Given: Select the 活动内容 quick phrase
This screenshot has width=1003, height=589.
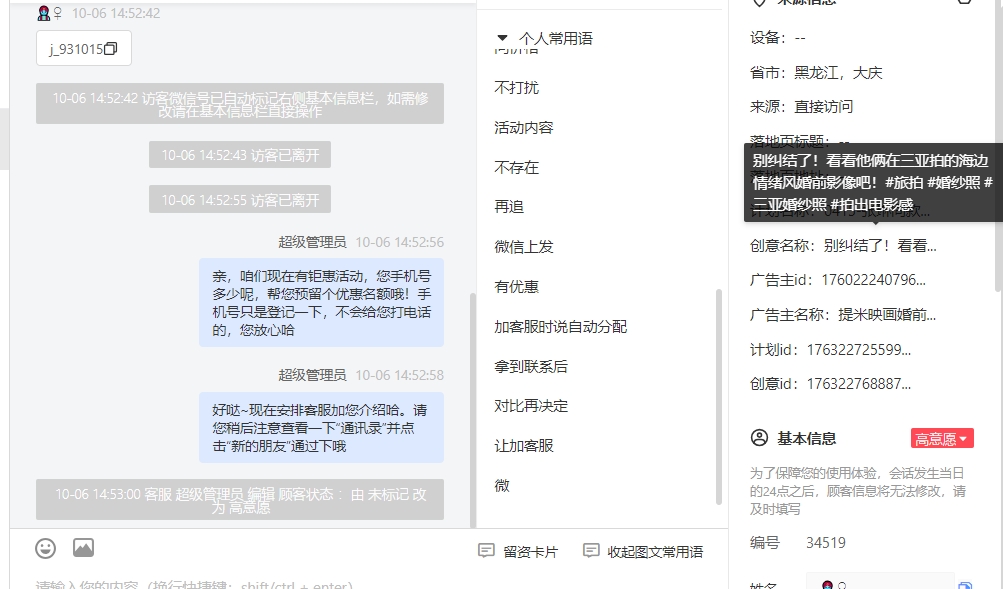Looking at the screenshot, I should point(524,127).
